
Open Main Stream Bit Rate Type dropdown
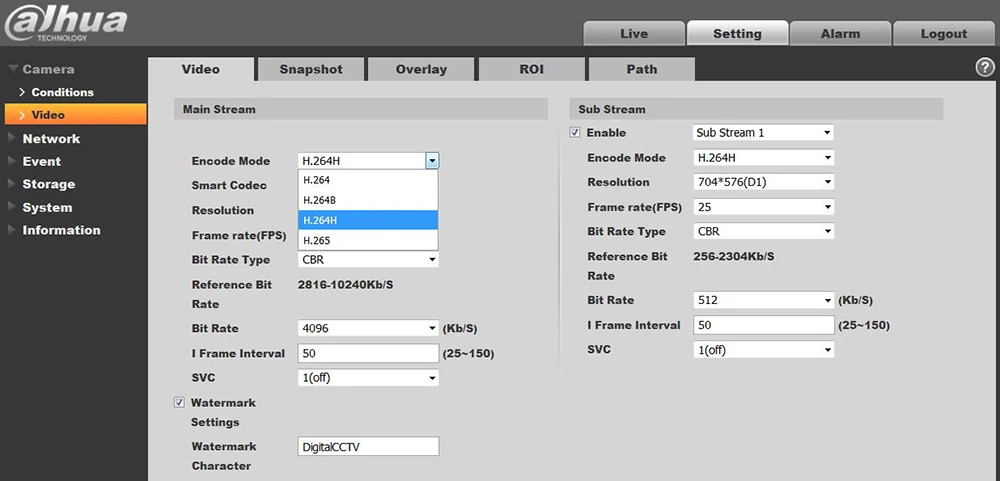click(x=368, y=260)
